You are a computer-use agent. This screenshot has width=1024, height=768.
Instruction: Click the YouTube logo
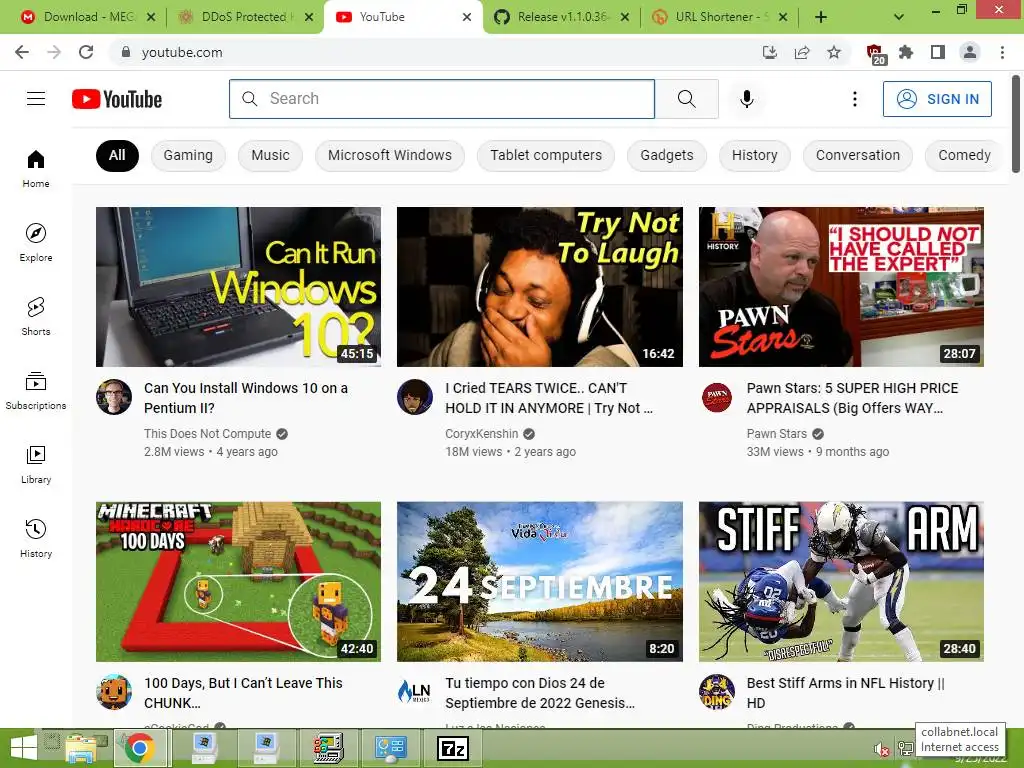pyautogui.click(x=117, y=99)
